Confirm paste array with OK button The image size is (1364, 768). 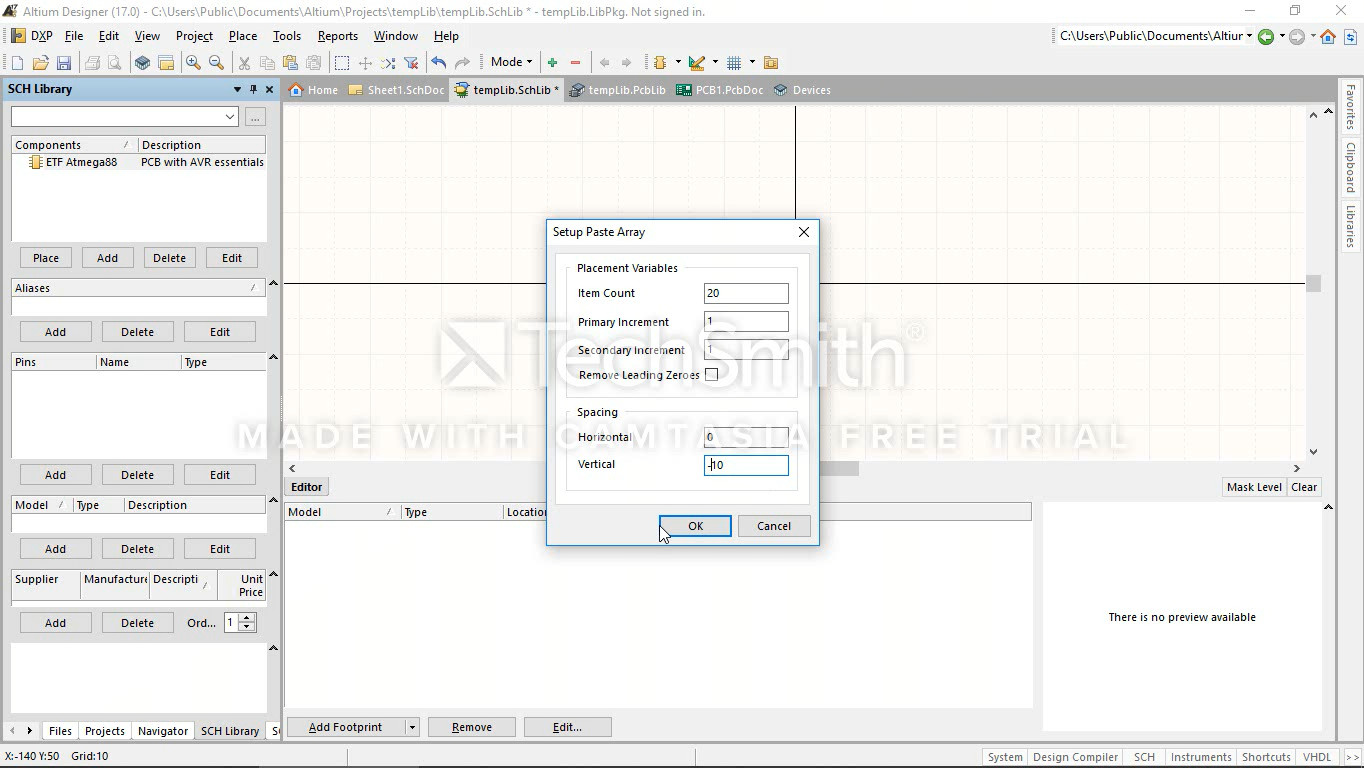(695, 526)
